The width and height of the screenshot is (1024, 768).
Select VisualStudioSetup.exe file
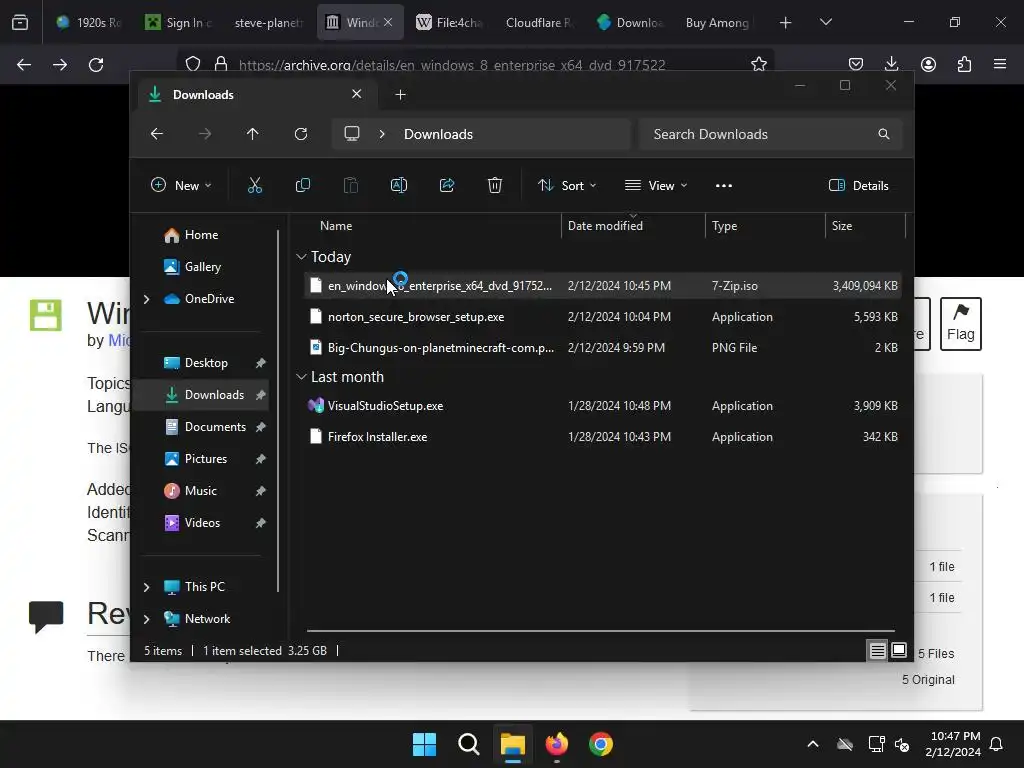point(602,406)
